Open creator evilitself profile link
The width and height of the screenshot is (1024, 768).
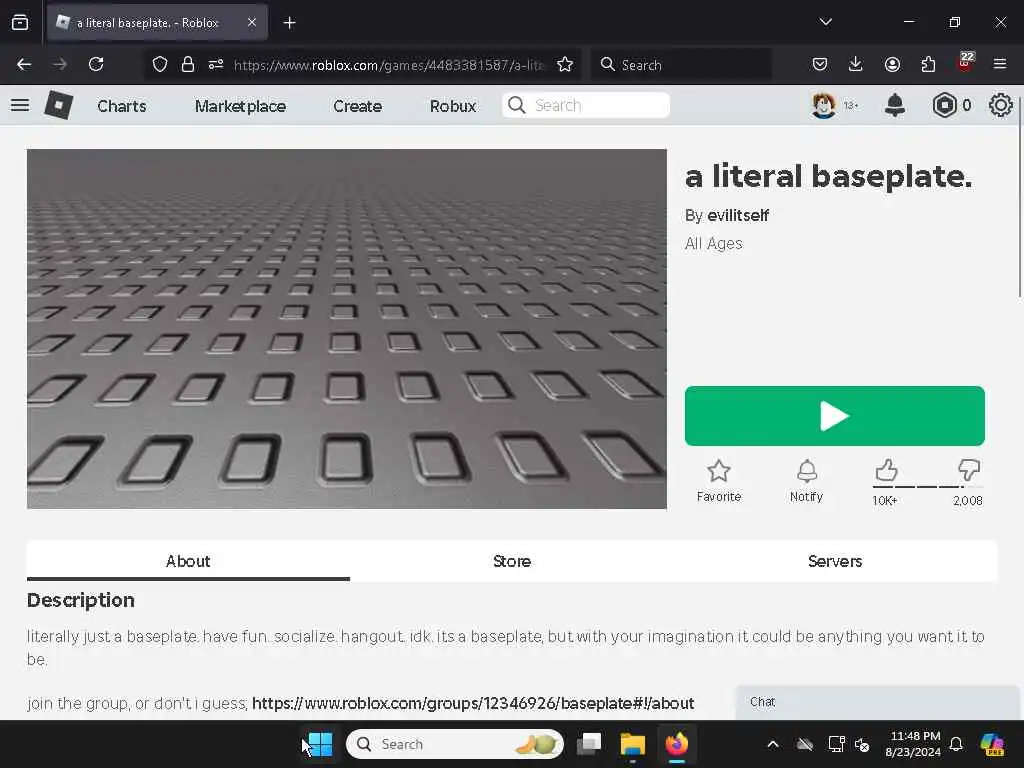click(x=738, y=216)
